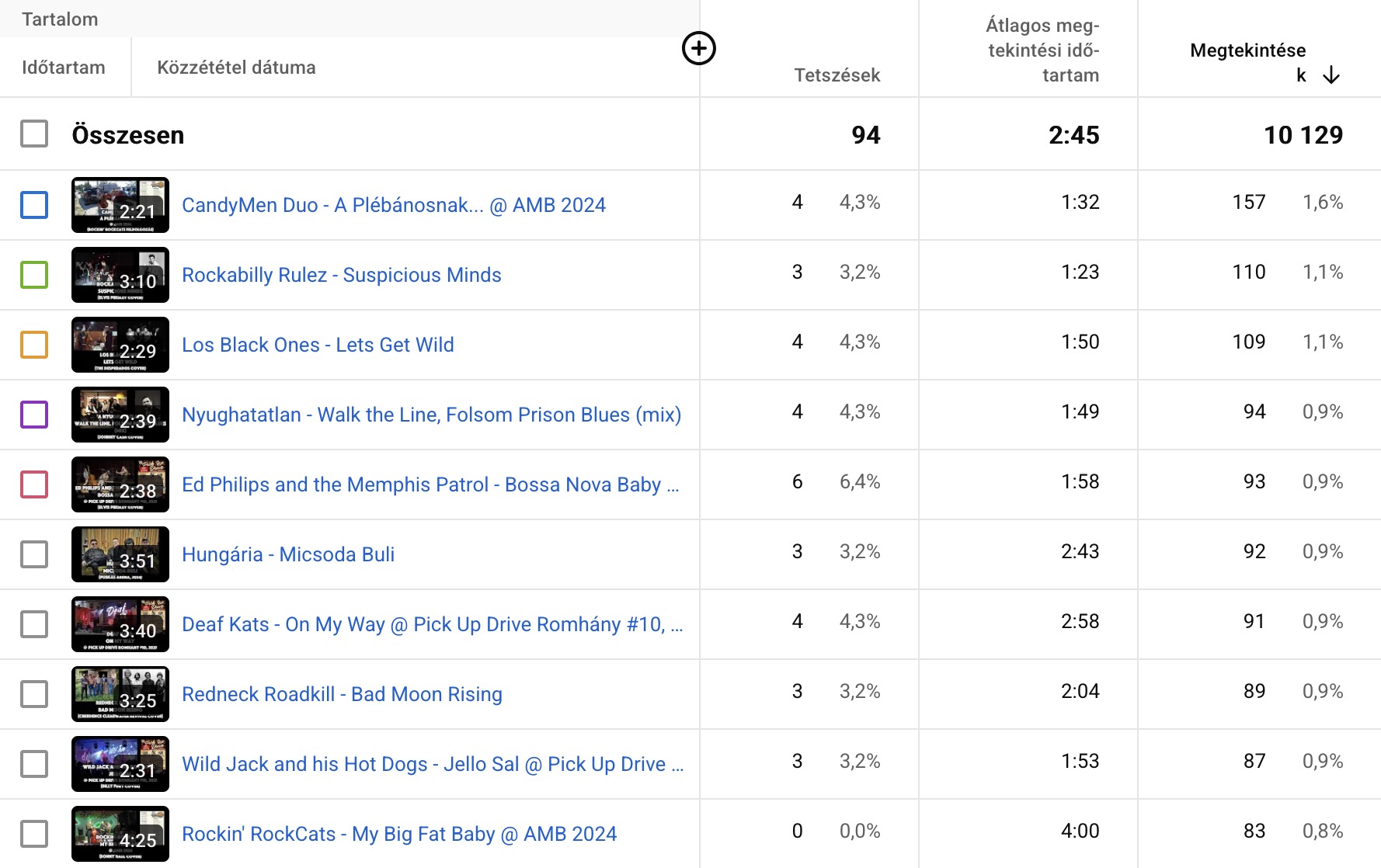Click the Deaf Kats video thumbnail
Image resolution: width=1381 pixels, height=868 pixels.
point(120,624)
